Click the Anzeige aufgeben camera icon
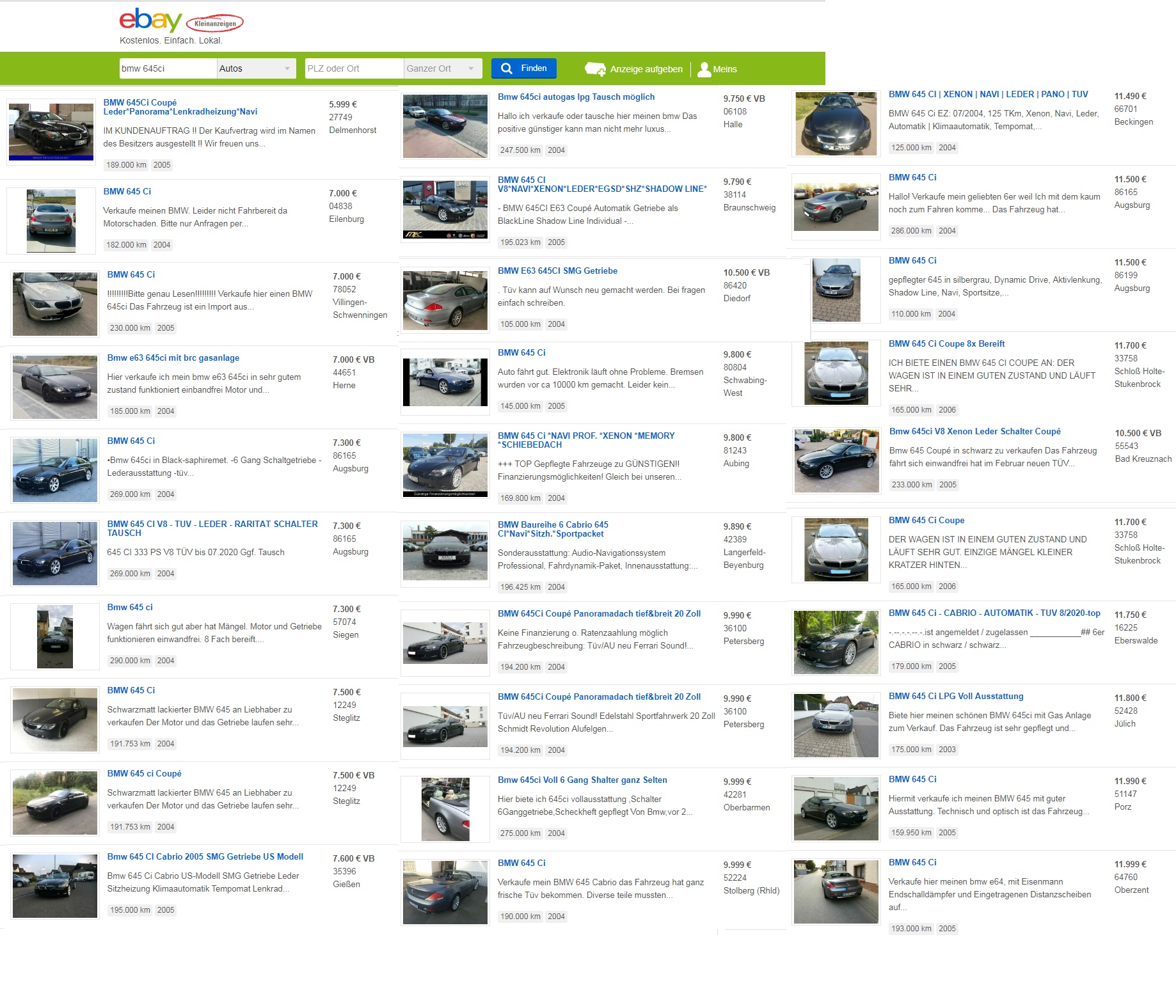Viewport: 1176px width, 1008px height. point(595,69)
